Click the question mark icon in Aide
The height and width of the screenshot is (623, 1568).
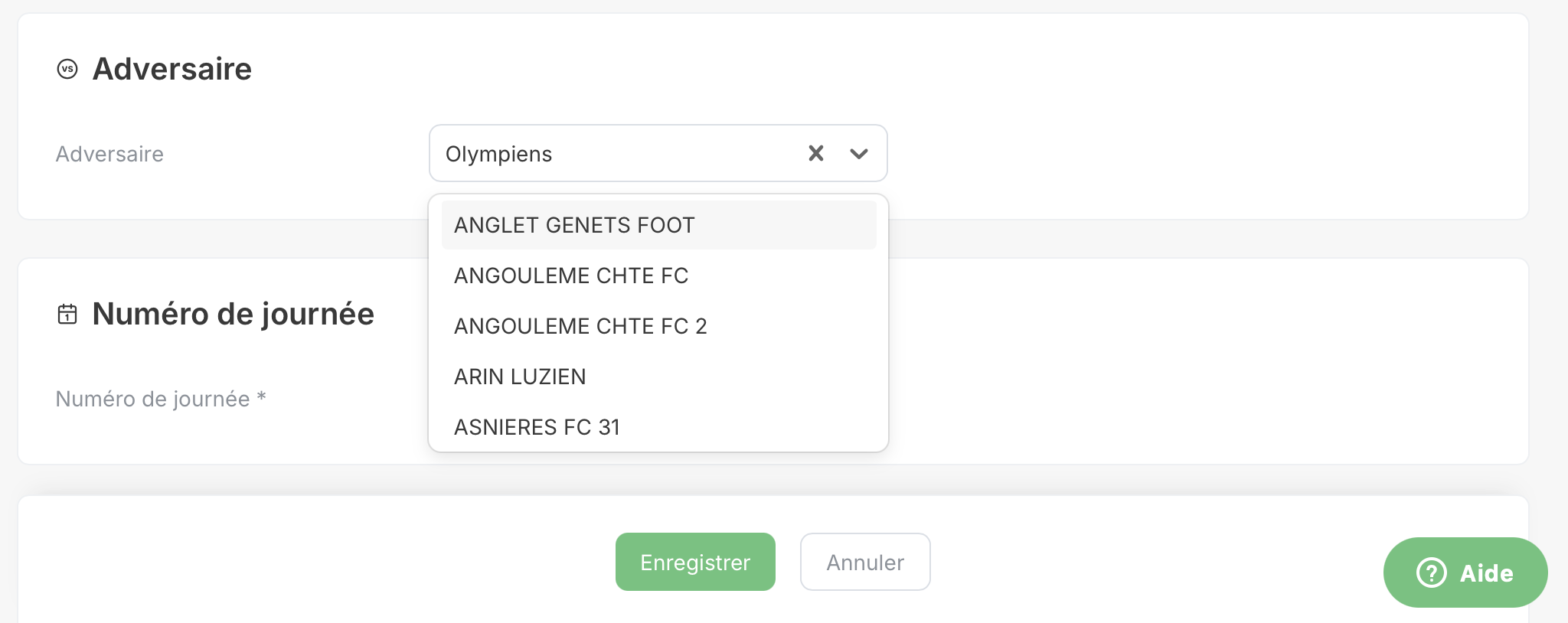pyautogui.click(x=1431, y=572)
